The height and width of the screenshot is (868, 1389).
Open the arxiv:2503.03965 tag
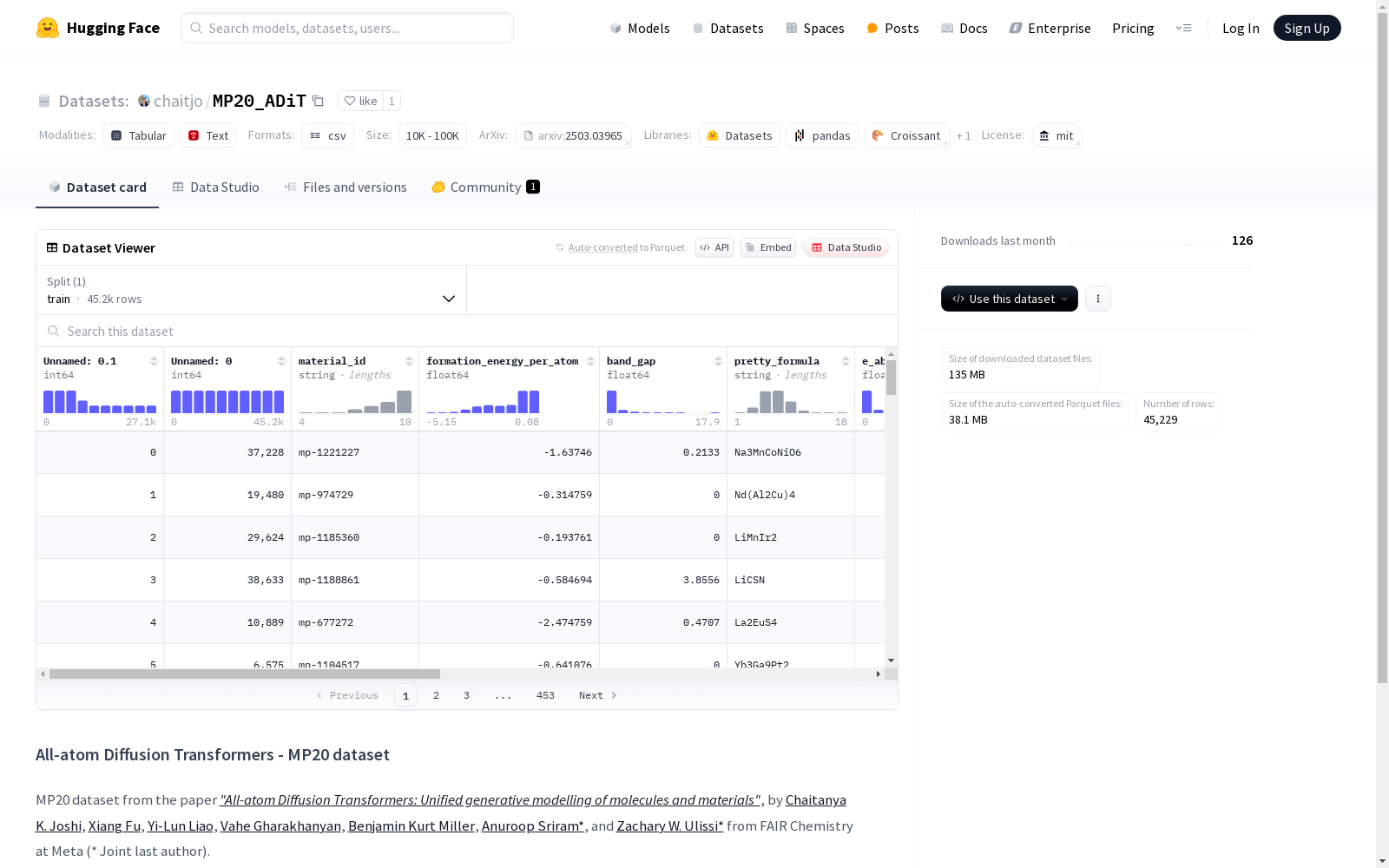[573, 135]
